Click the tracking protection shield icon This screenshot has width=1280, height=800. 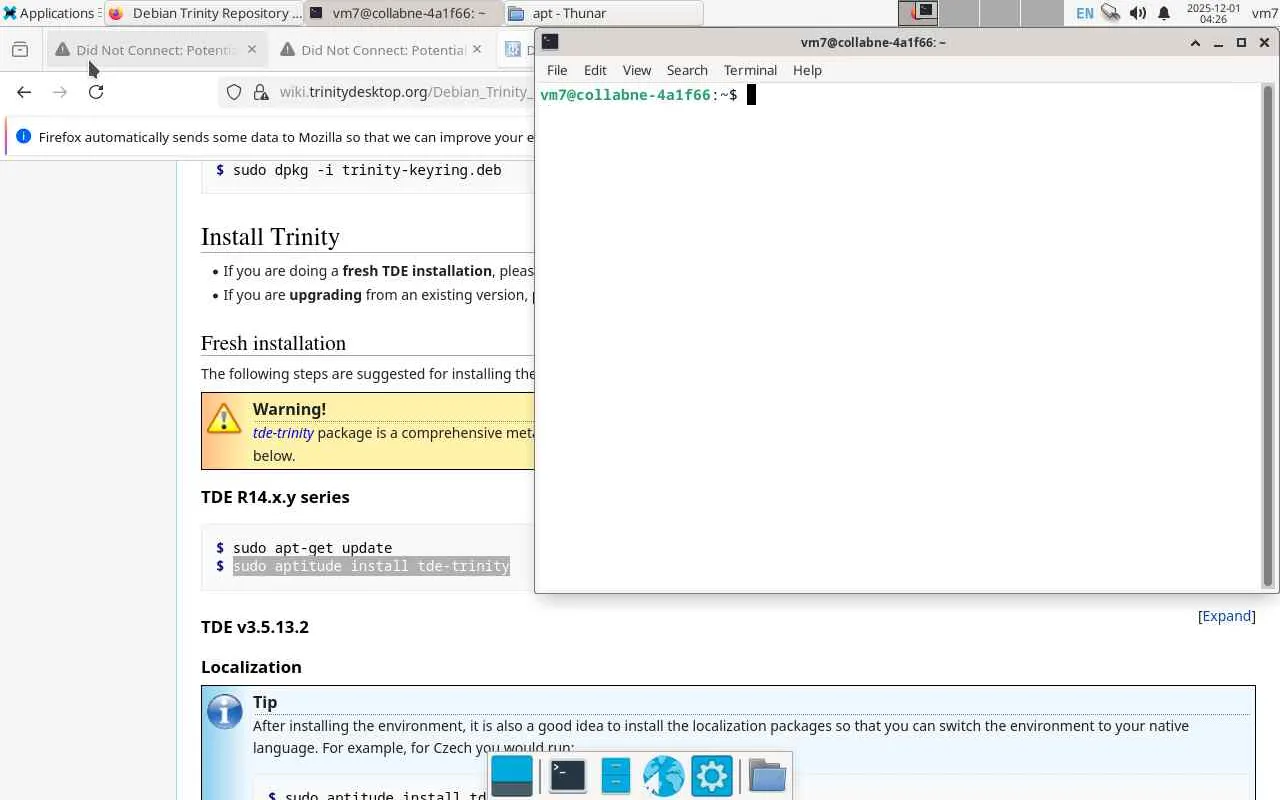[x=234, y=92]
